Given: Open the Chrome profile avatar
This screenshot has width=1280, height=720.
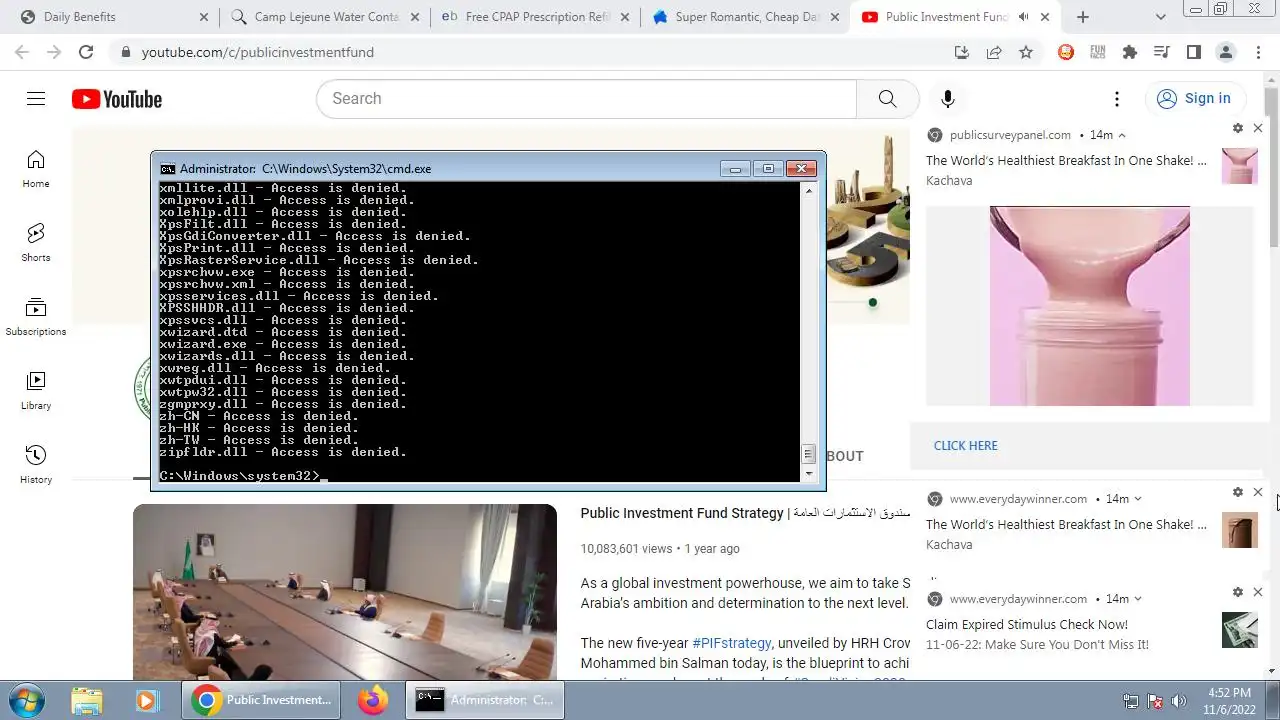Looking at the screenshot, I should coord(1226,52).
